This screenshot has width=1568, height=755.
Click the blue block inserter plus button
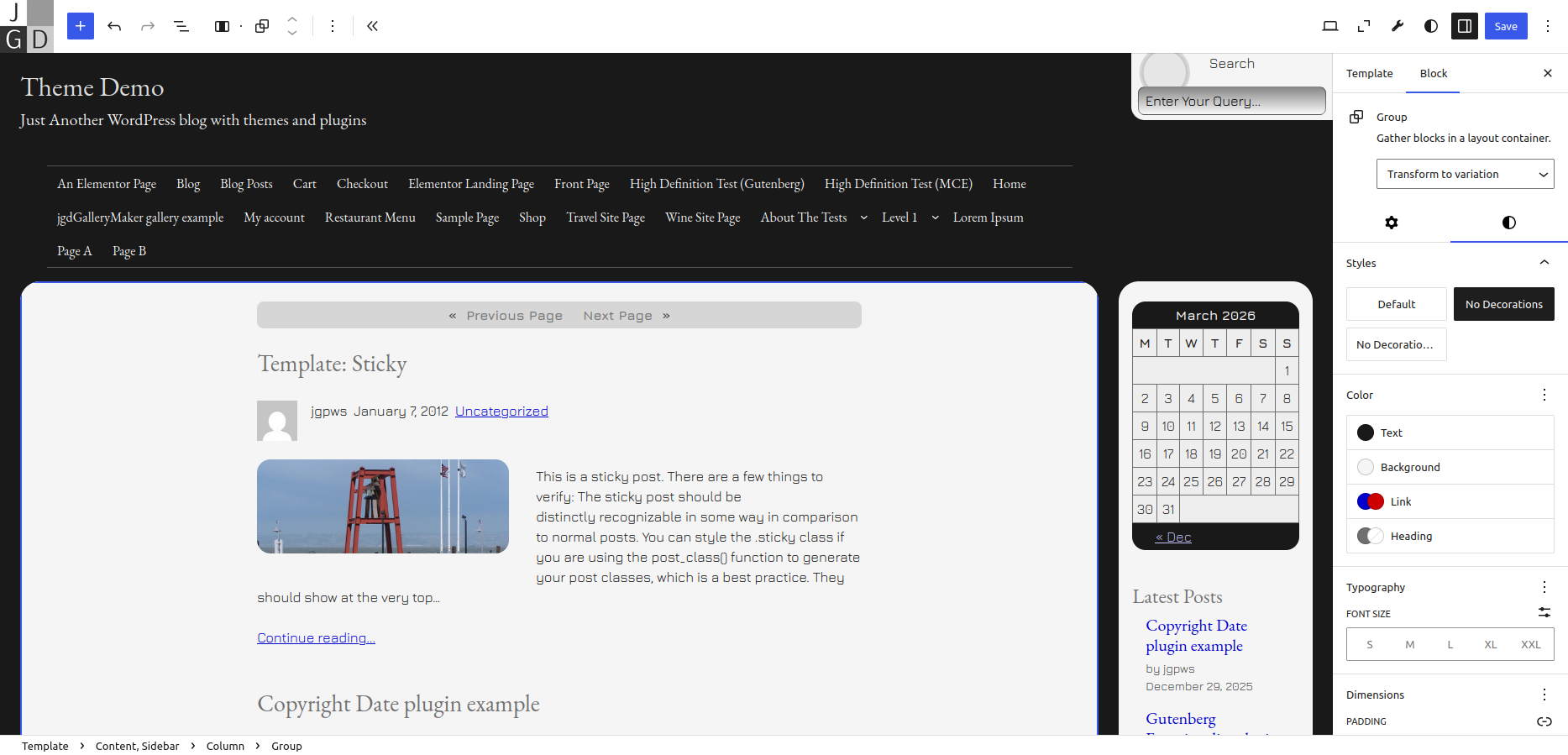tap(80, 26)
